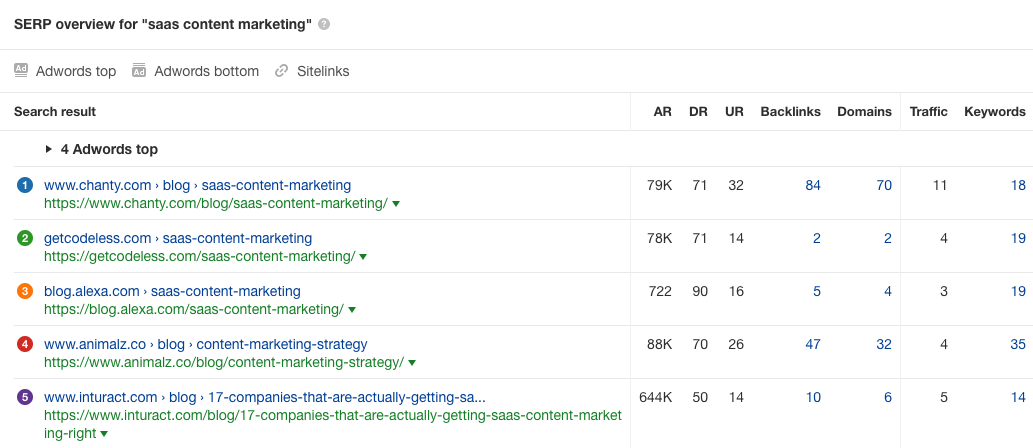The image size is (1033, 448).
Task: Click the 722 AR value for blog.alexa.com
Action: pos(660,291)
